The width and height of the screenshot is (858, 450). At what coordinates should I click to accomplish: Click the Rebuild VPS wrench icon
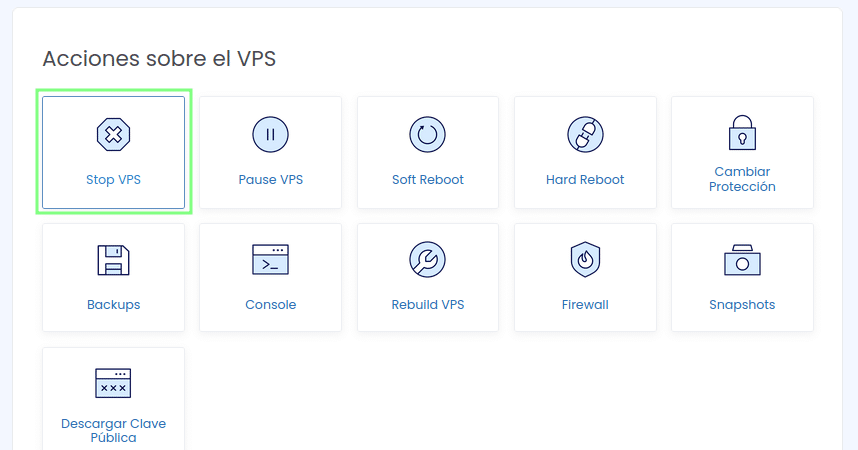coord(427,259)
